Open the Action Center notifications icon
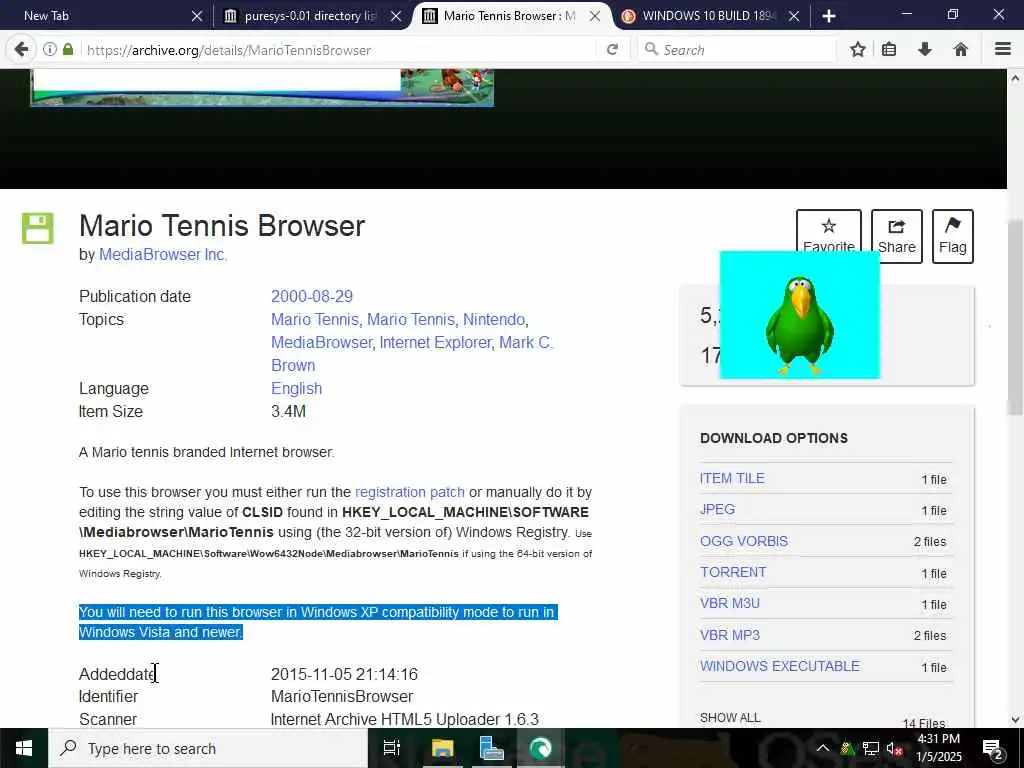The height and width of the screenshot is (768, 1024). [993, 748]
